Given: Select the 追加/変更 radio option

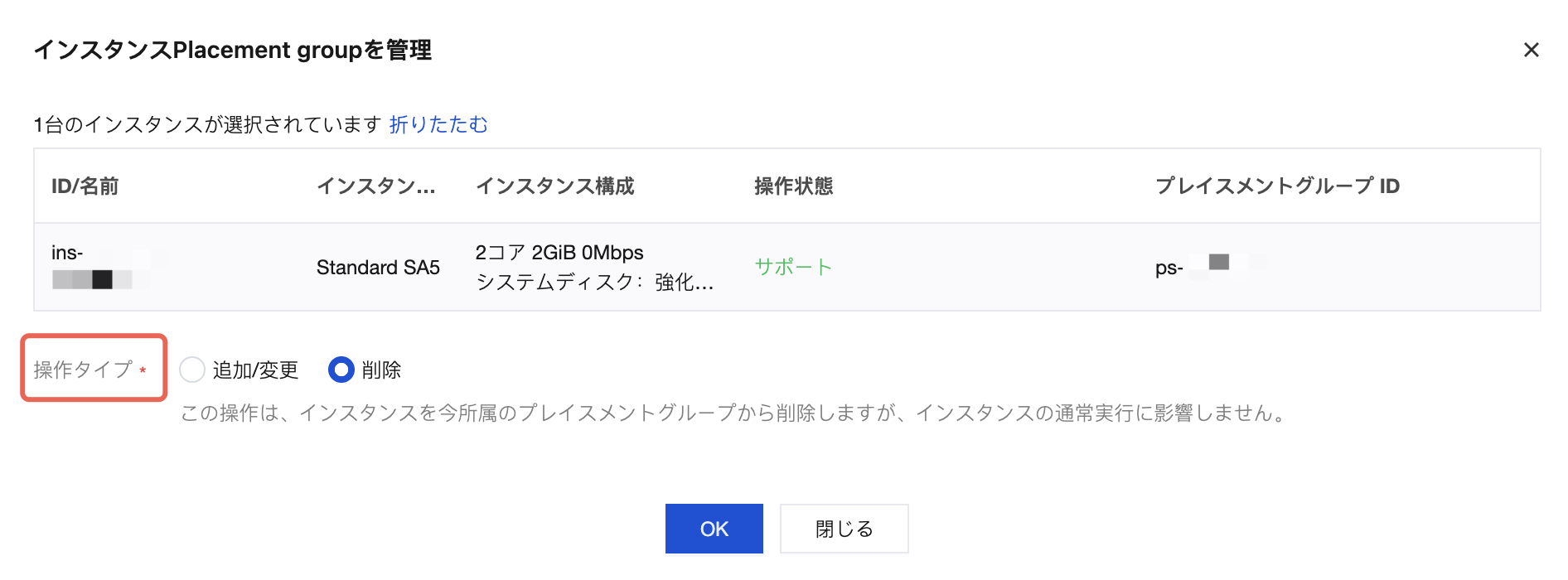Looking at the screenshot, I should 192,370.
